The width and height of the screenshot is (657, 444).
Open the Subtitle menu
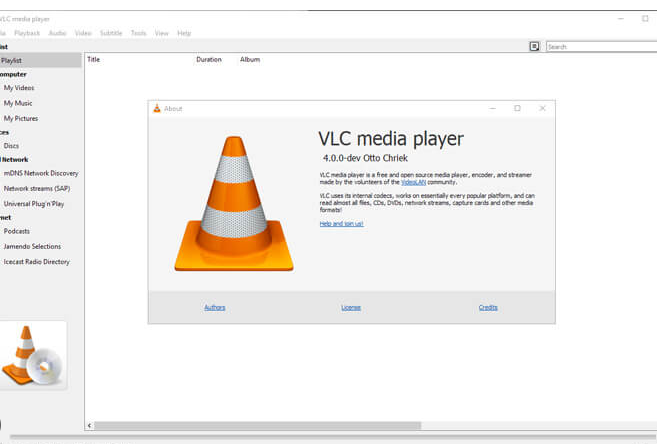(x=111, y=33)
